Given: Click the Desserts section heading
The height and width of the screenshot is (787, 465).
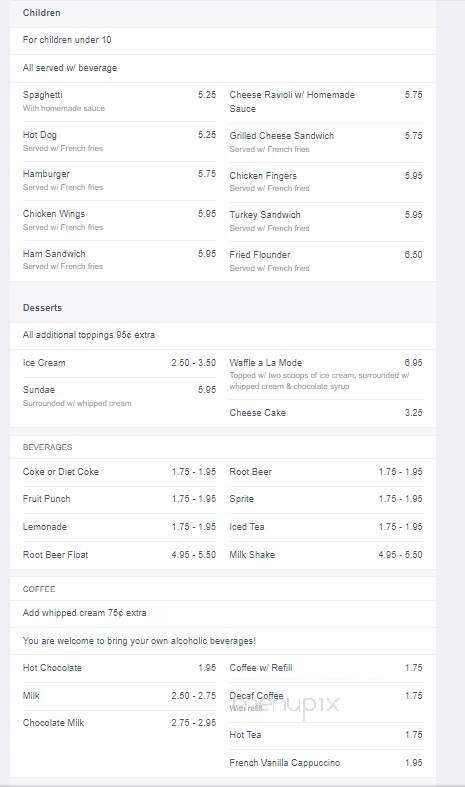Looking at the screenshot, I should [42, 308].
